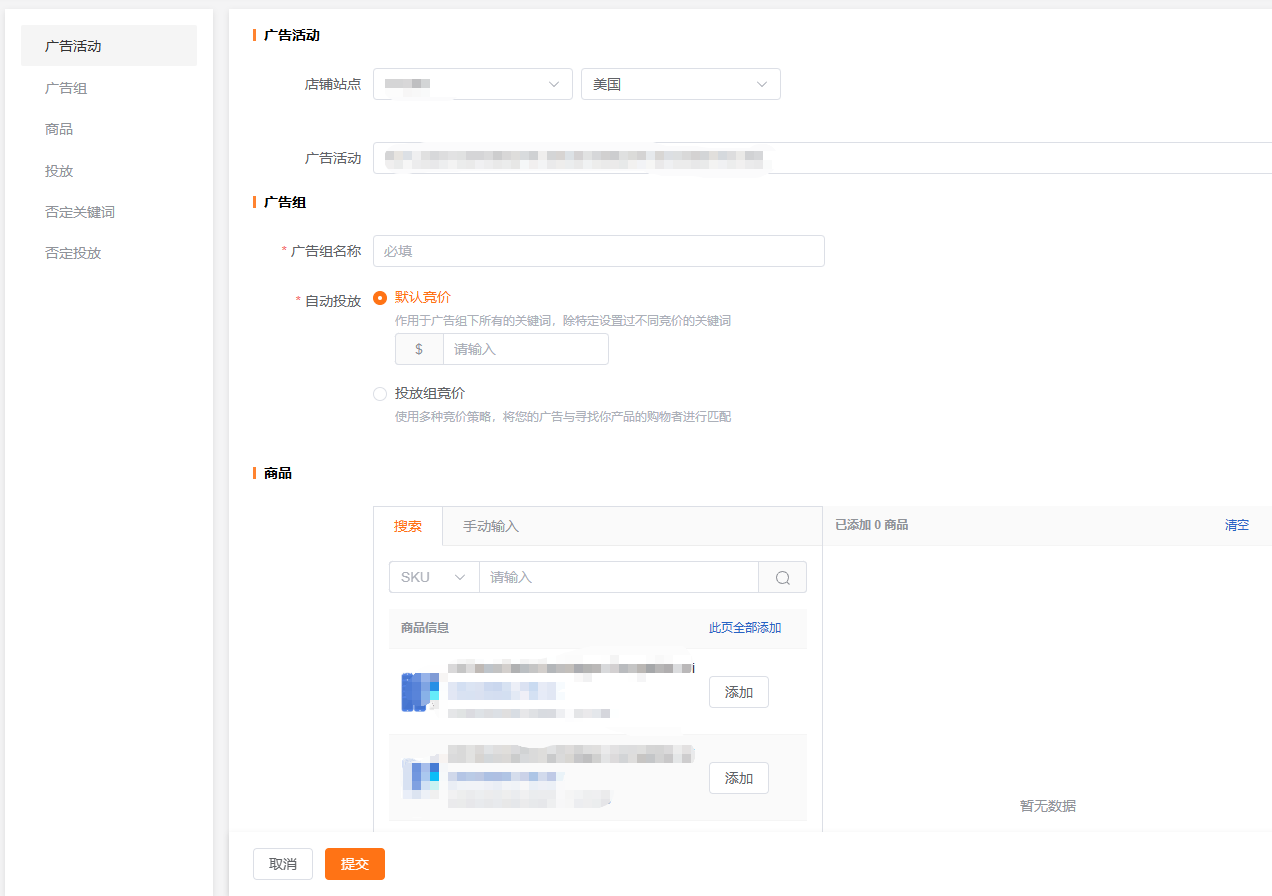Screen dimensions: 1272x896
Task: Select the 投放组竞价 radio option
Action: click(x=380, y=394)
